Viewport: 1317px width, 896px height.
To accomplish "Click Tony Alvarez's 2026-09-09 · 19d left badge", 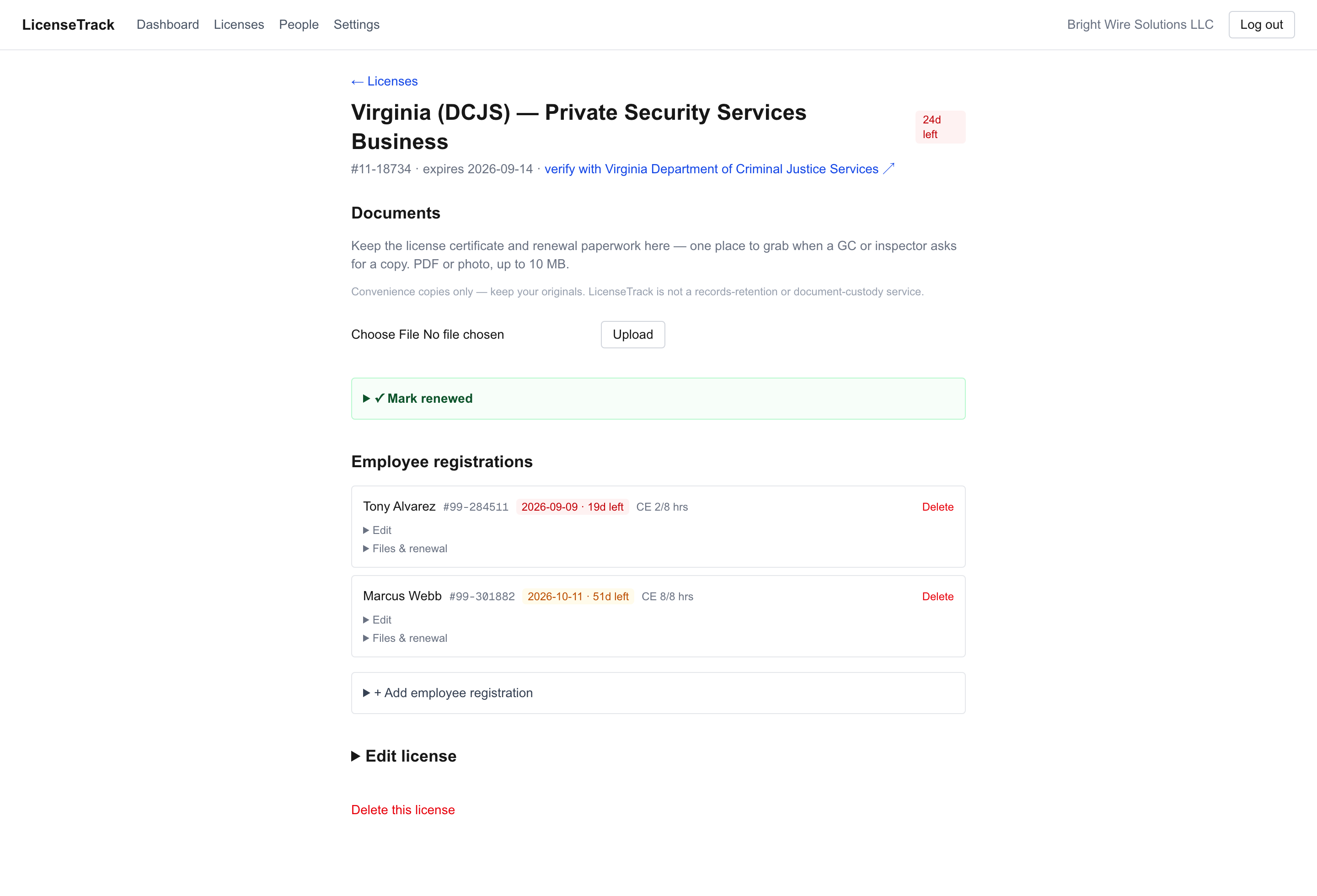I will click(573, 507).
